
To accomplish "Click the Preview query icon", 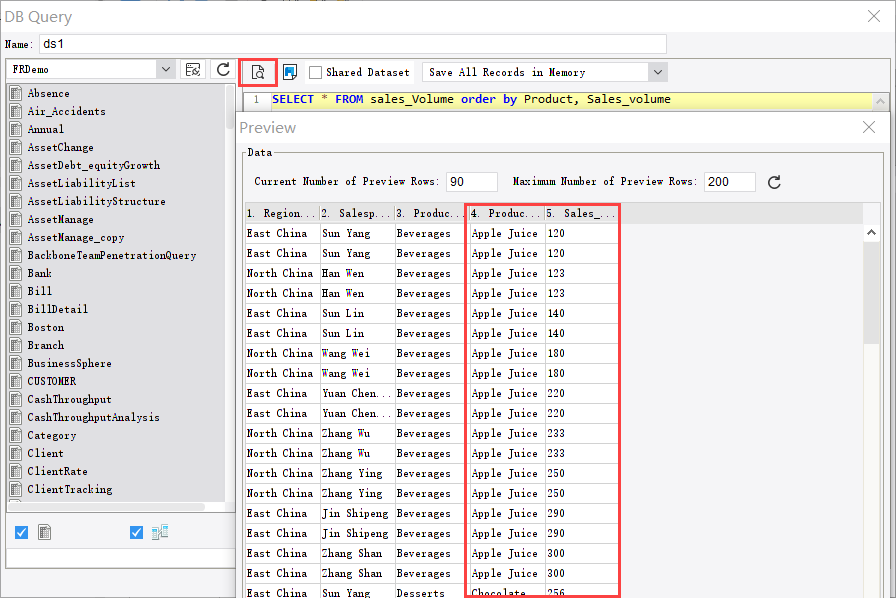I will point(258,71).
